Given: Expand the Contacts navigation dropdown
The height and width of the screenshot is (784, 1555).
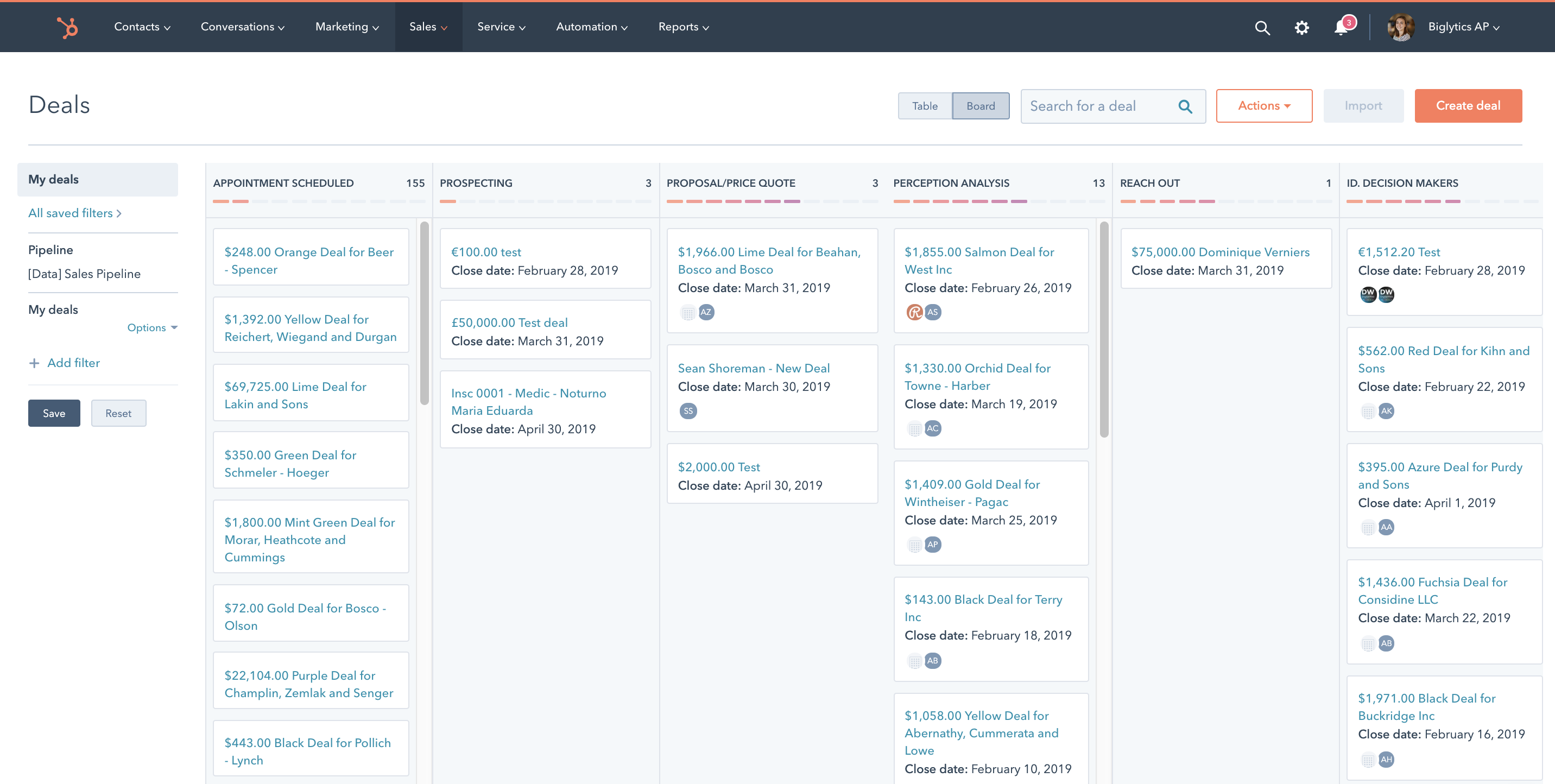Looking at the screenshot, I should tap(142, 27).
